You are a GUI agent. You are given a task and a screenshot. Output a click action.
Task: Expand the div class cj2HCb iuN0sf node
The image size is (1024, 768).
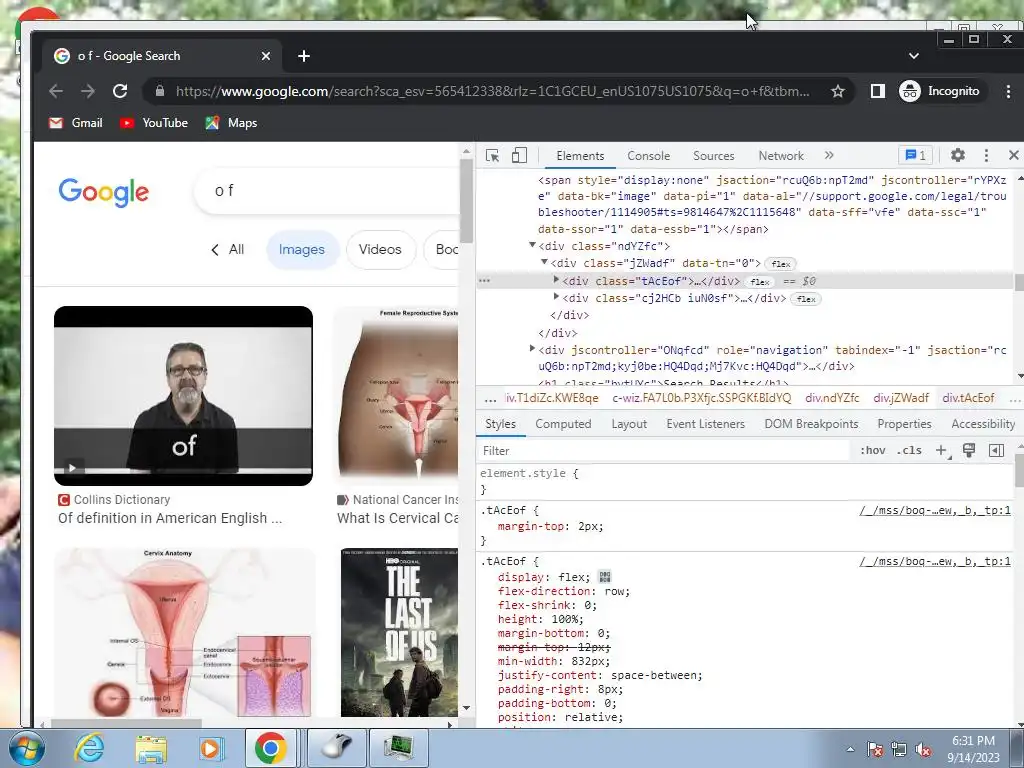coord(556,297)
